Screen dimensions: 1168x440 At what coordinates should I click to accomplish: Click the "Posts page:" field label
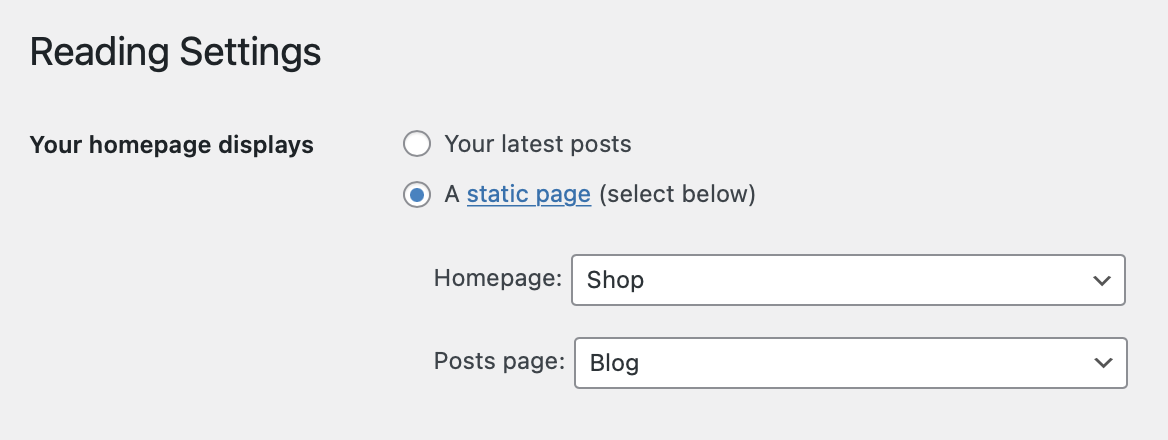(499, 361)
